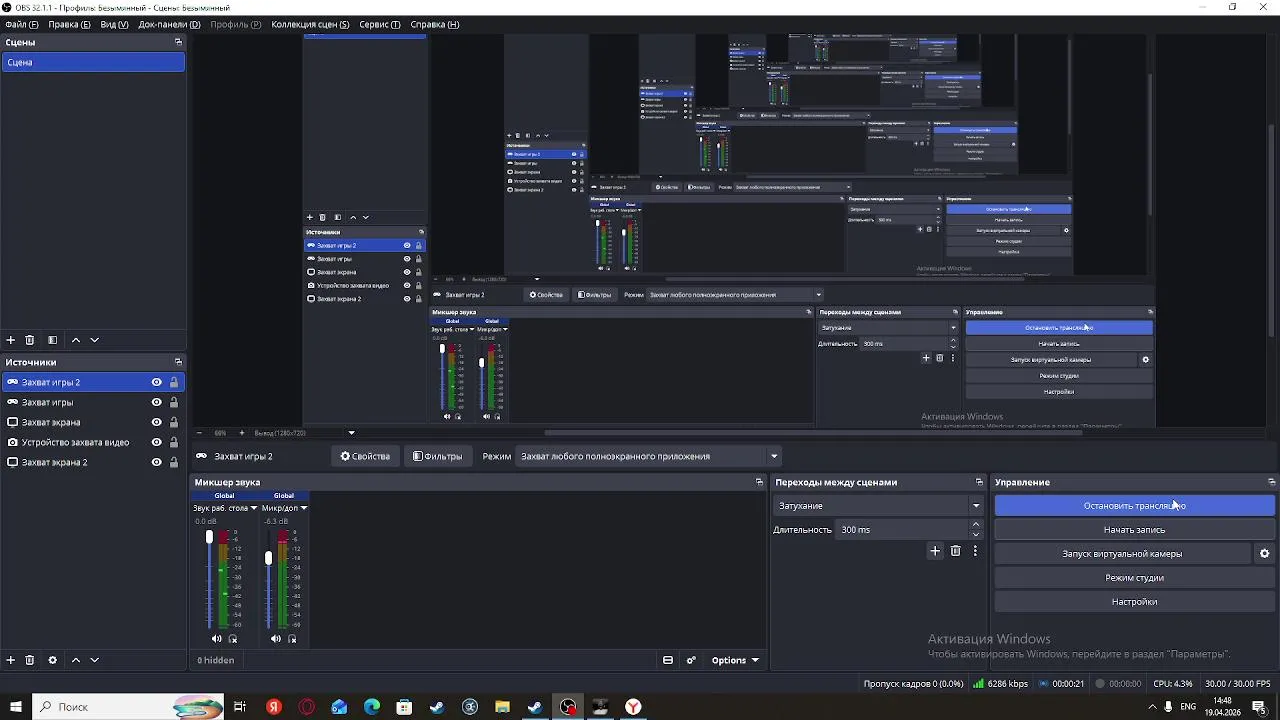
Task: Pop out the Источники dock panel
Action: 178,362
